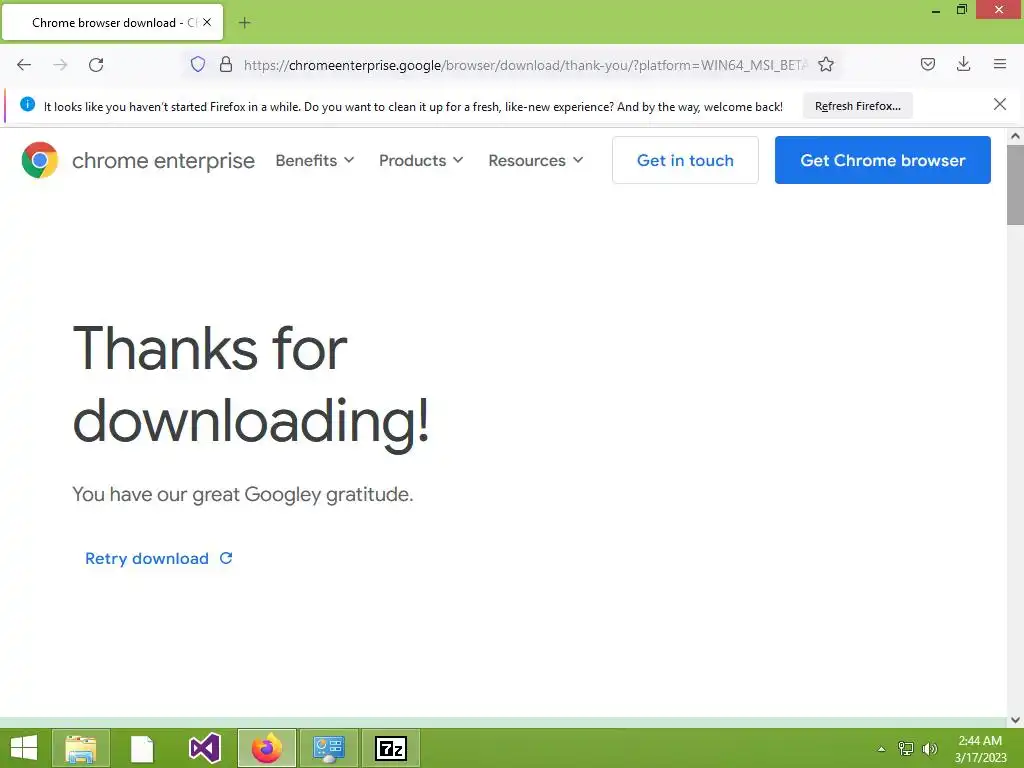Click the info icon in notification bar
The height and width of the screenshot is (768, 1024).
pyautogui.click(x=27, y=104)
